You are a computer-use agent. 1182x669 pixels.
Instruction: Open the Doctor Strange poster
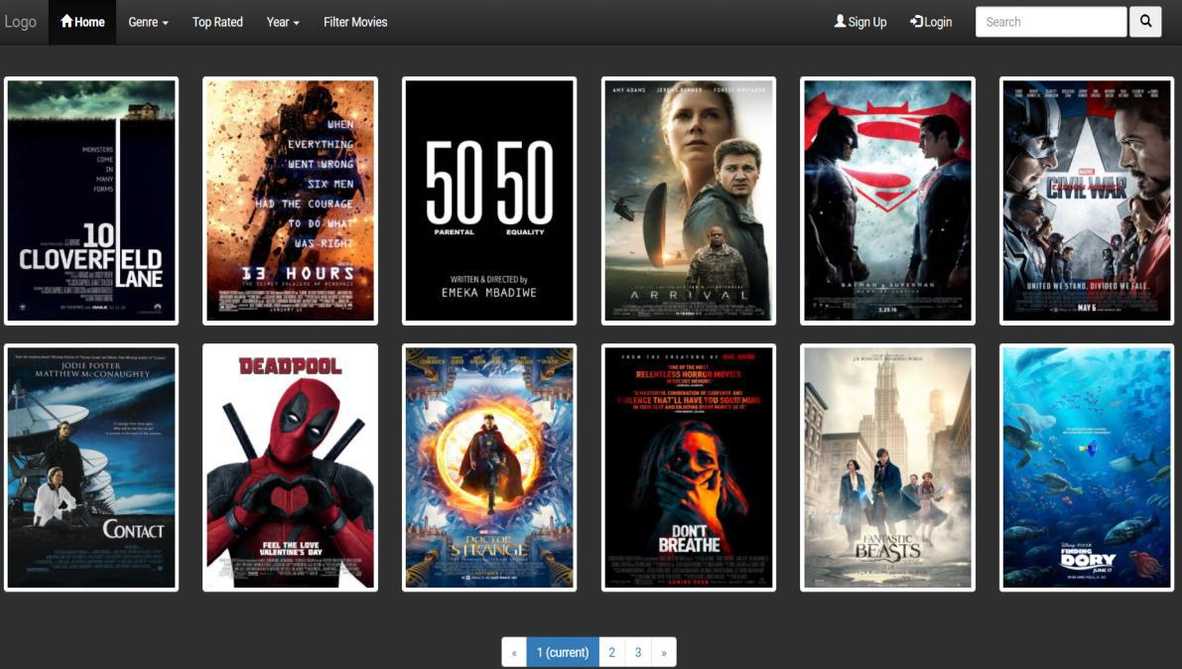click(x=489, y=466)
